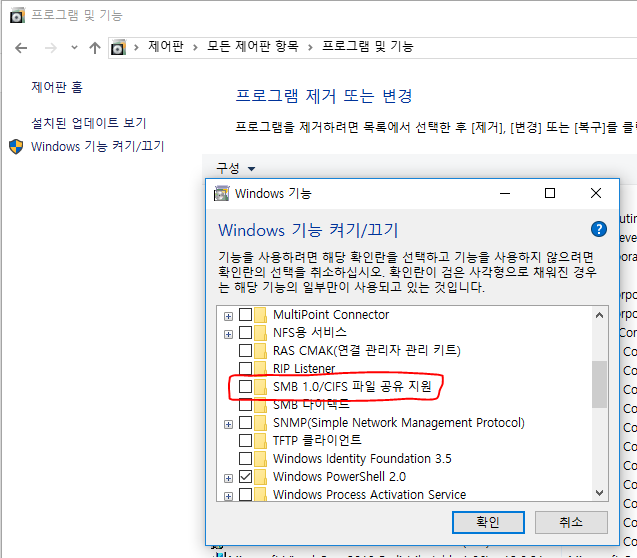Screen dimensions: 637x558
Task: Select the RIP Listener label
Action: pos(304,368)
